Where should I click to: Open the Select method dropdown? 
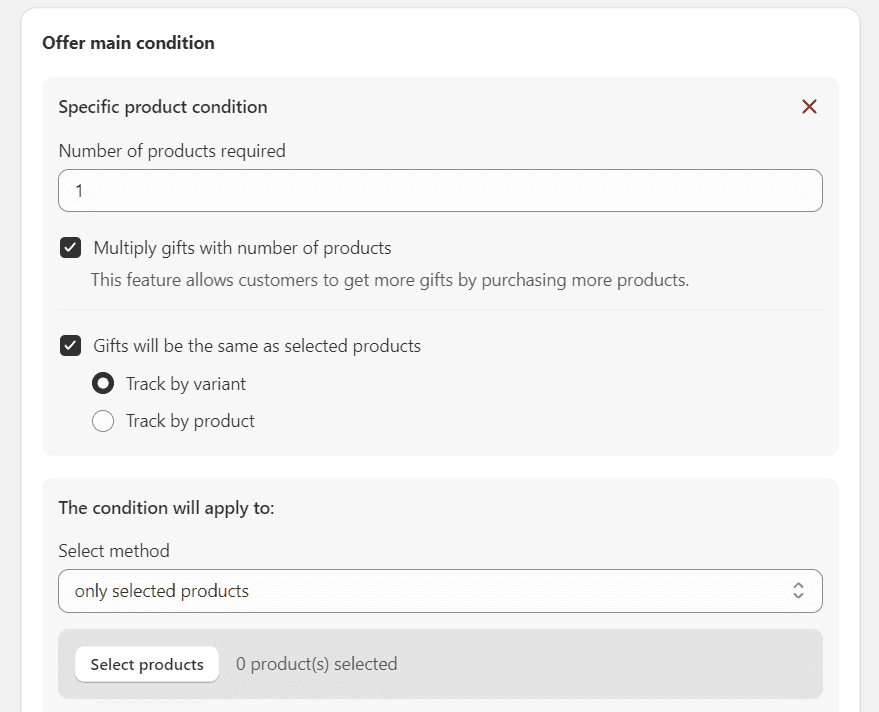point(440,591)
